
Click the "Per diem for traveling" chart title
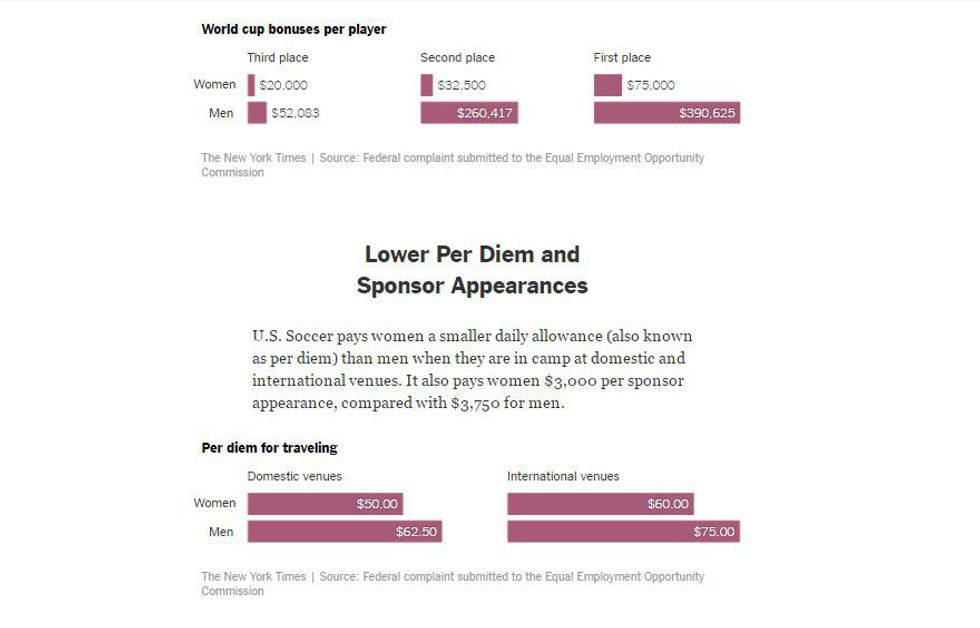coord(270,448)
